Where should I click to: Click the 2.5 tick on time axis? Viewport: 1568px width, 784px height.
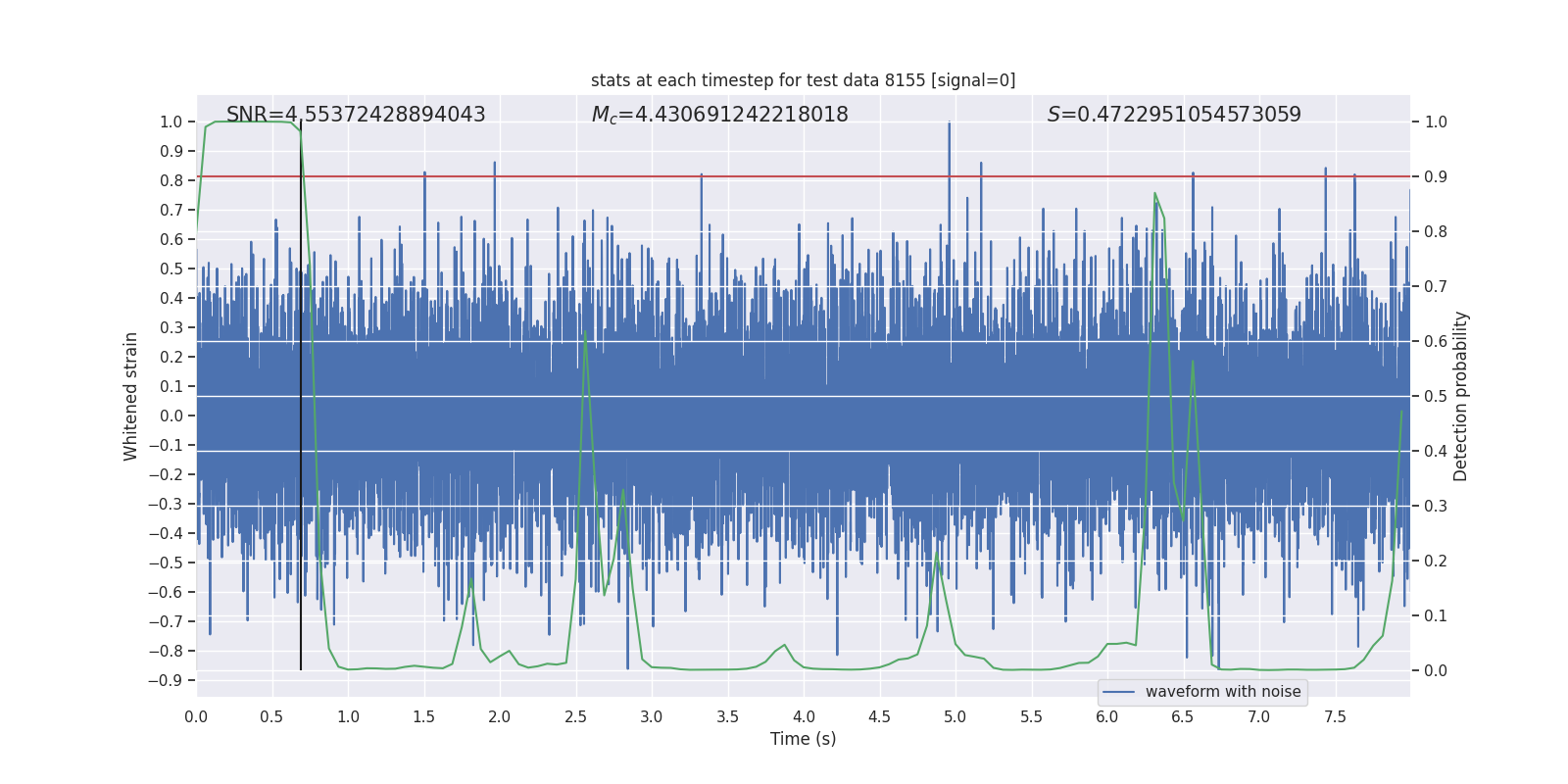(575, 716)
